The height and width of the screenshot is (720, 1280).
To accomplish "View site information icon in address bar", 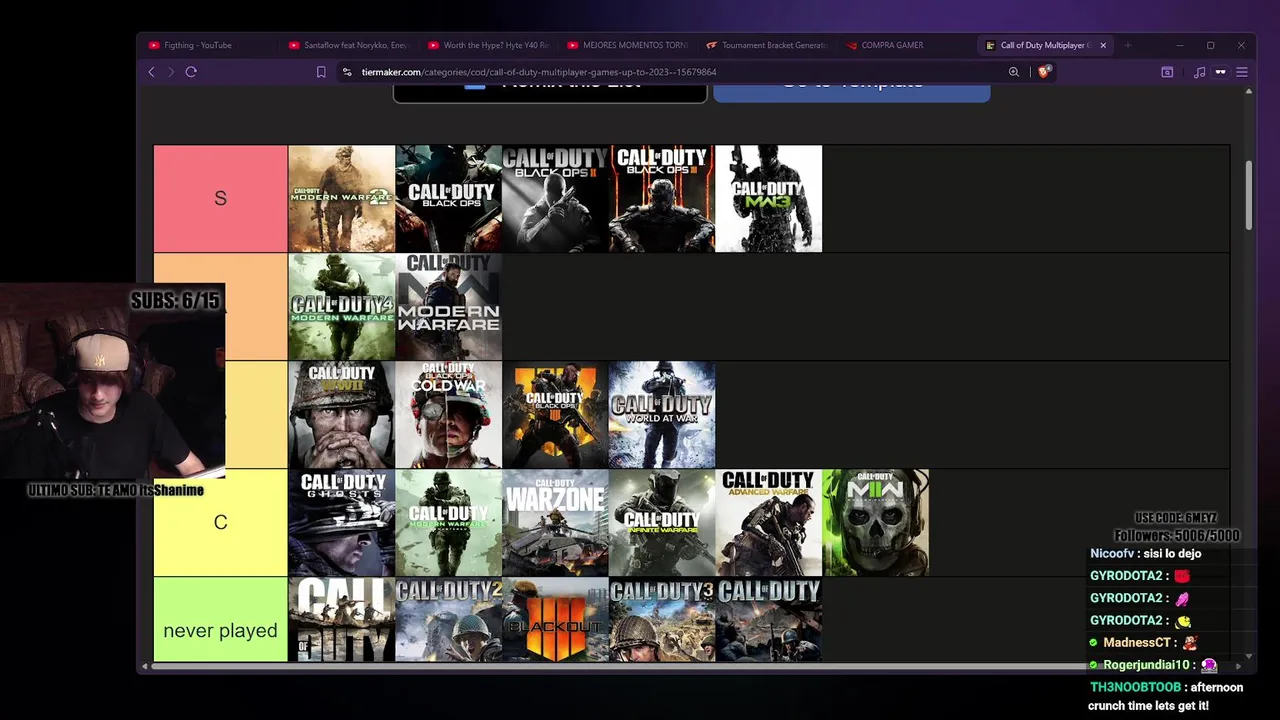I will pyautogui.click(x=347, y=72).
